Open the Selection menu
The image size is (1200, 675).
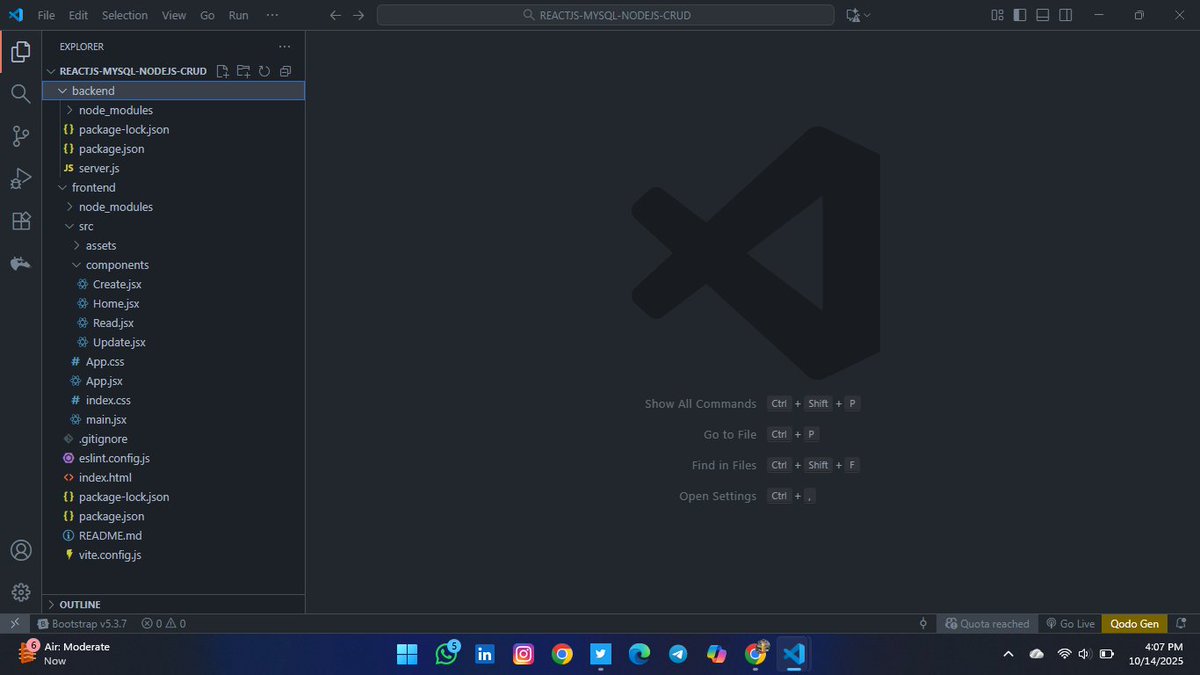[125, 15]
